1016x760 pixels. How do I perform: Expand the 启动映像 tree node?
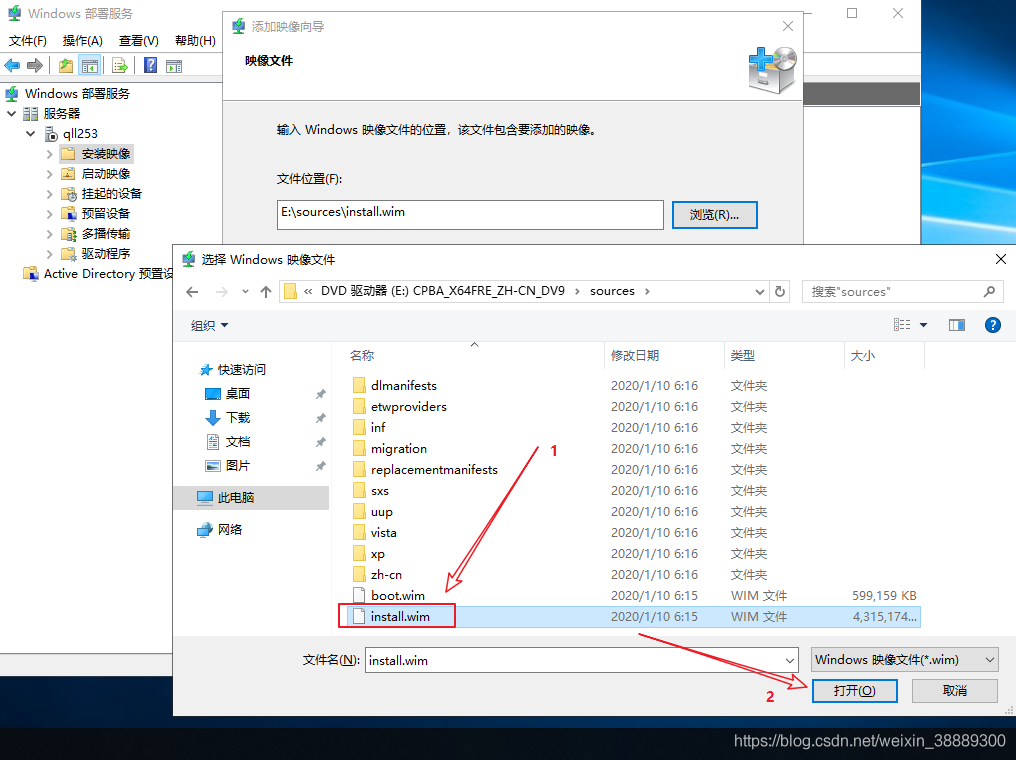click(50, 174)
